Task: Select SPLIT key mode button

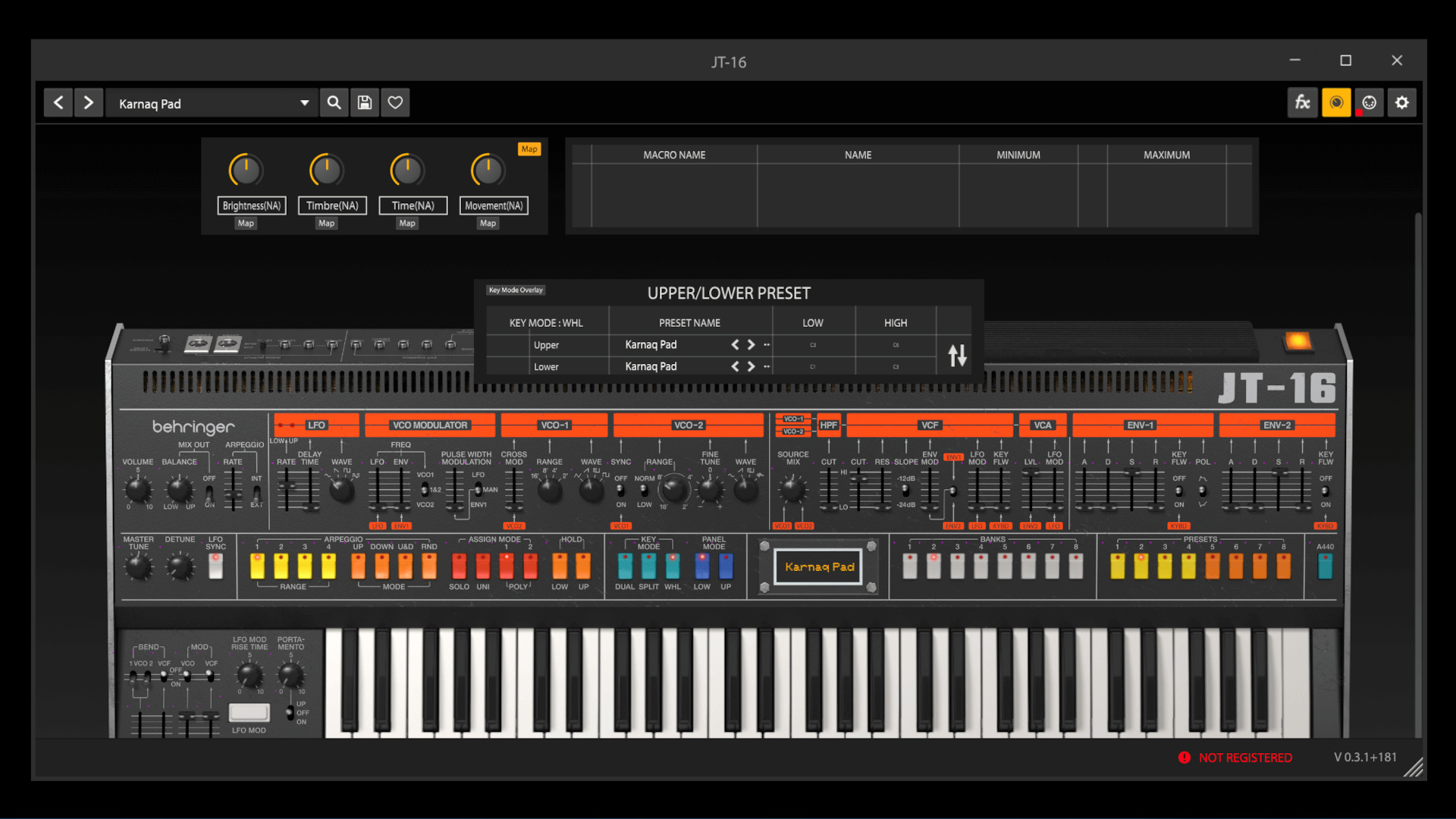Action: point(648,566)
